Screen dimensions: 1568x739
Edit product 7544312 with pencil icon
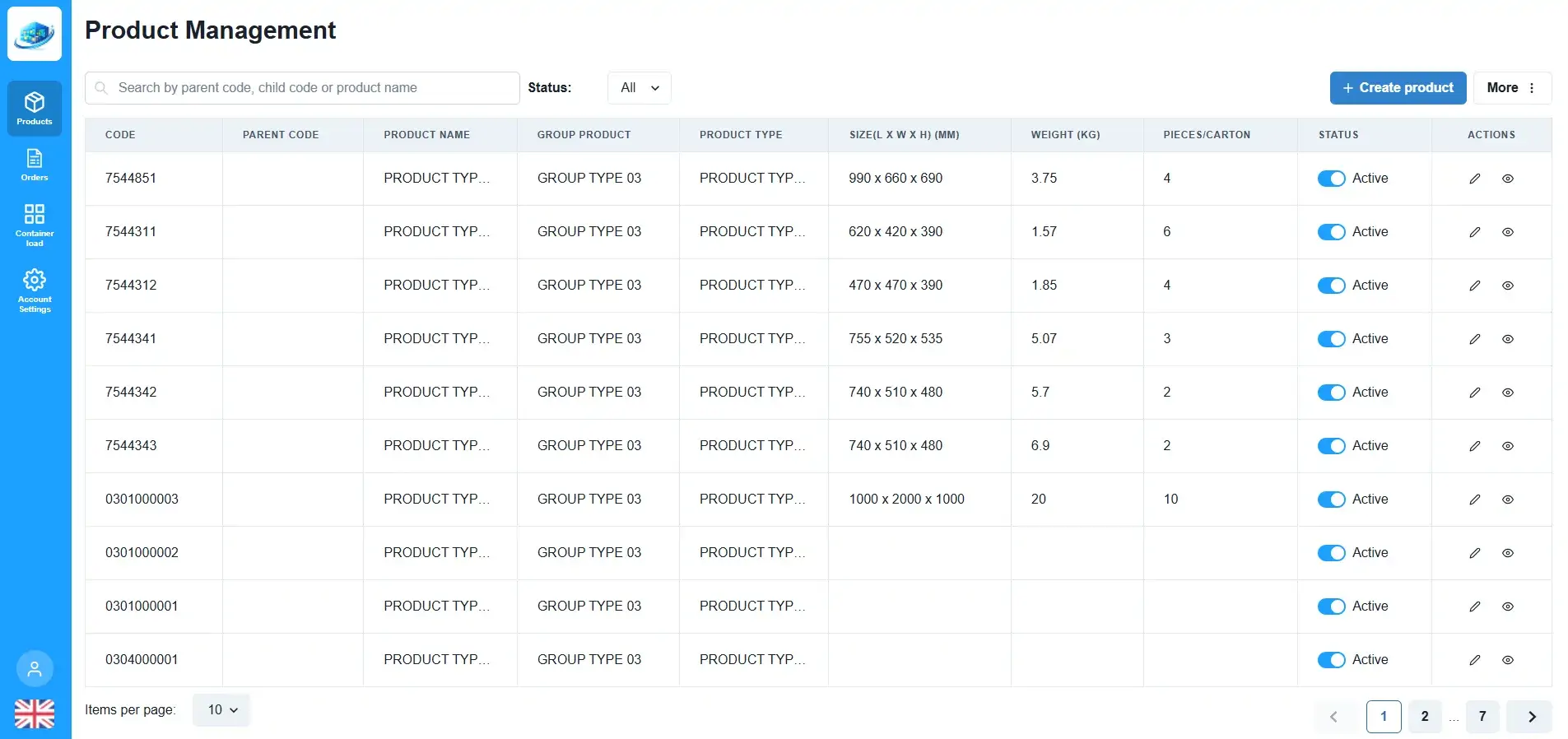[1475, 286]
